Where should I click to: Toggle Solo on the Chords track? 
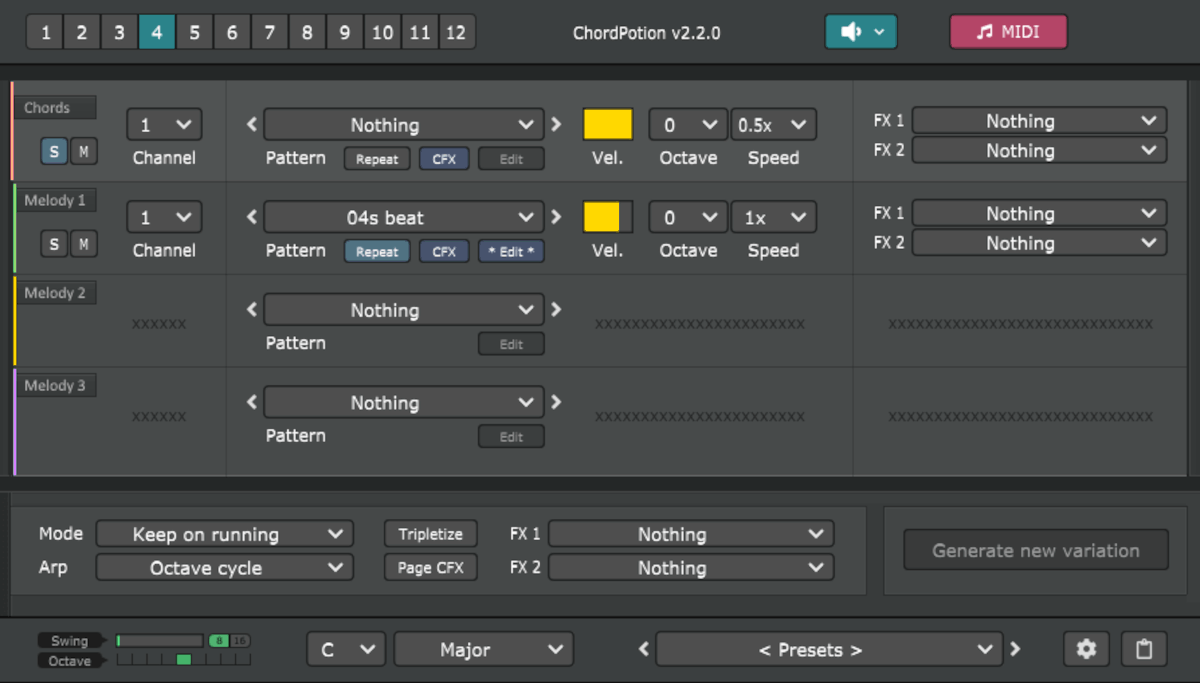click(x=54, y=151)
